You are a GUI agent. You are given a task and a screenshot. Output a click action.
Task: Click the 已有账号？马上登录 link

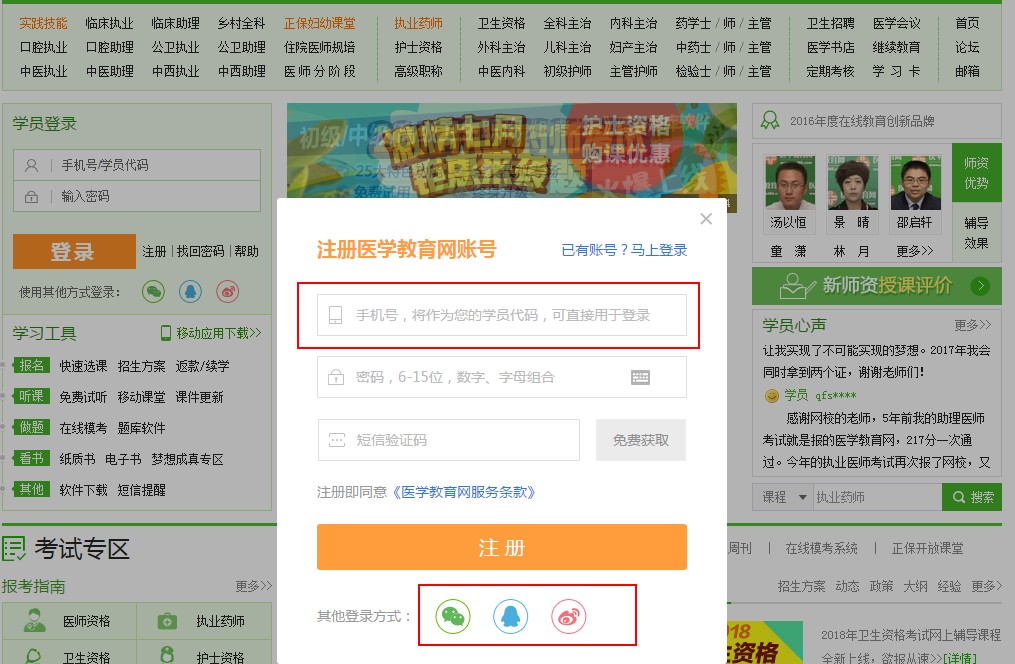click(x=624, y=250)
